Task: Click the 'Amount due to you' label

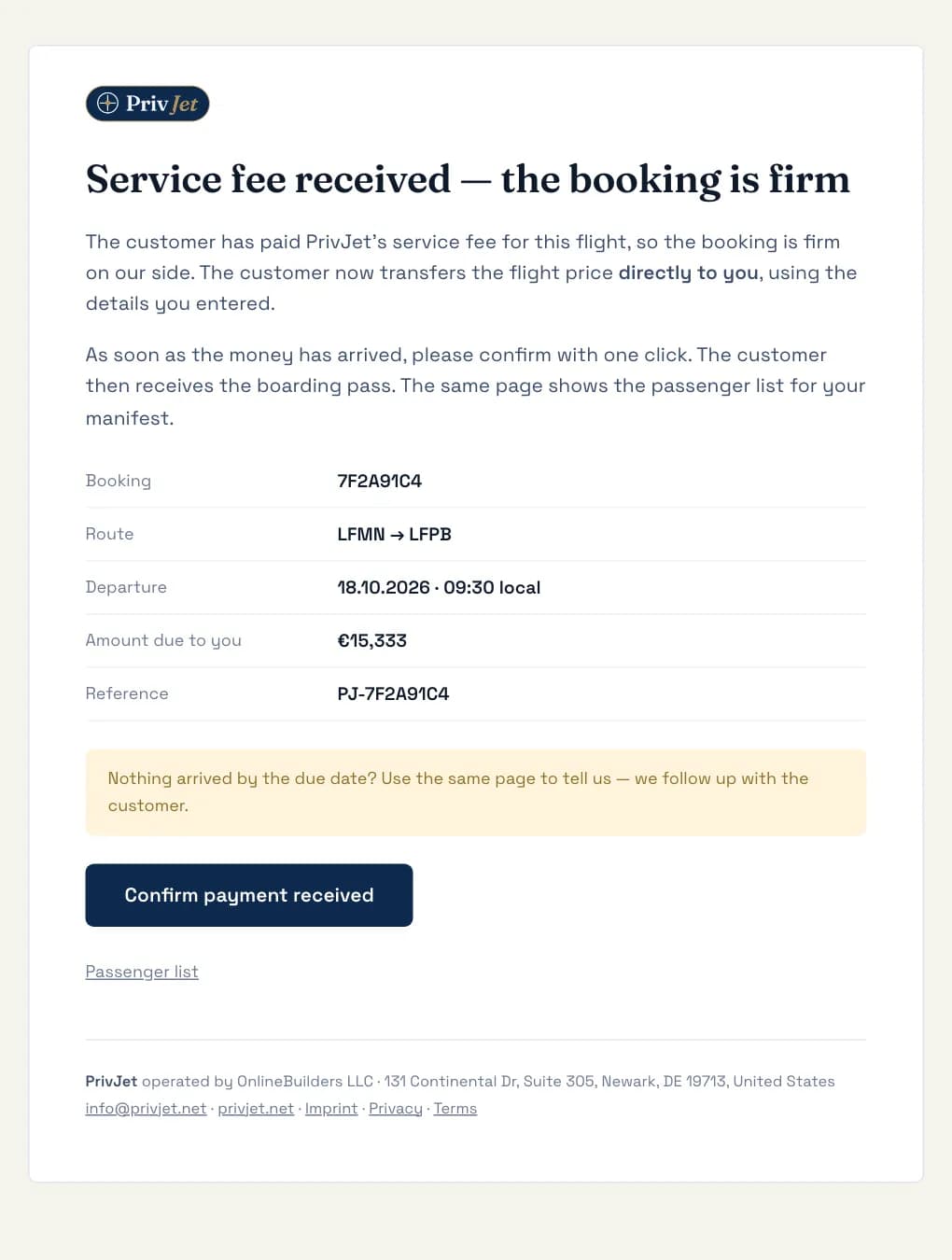Action: tap(163, 640)
